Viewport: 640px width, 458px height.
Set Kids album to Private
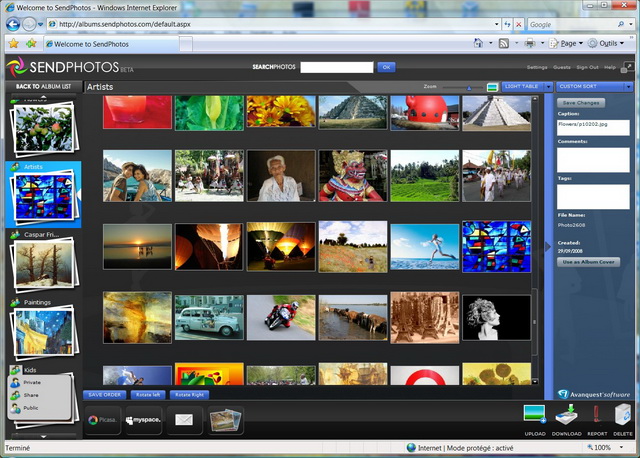click(32, 382)
